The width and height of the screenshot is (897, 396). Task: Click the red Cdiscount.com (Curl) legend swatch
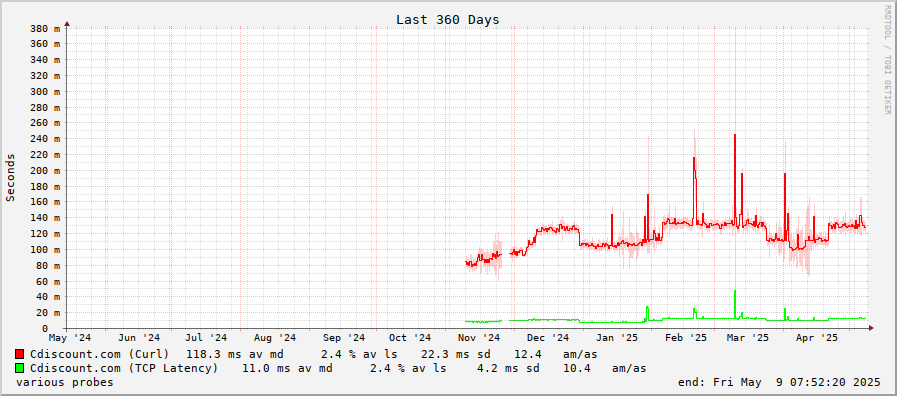point(20,354)
